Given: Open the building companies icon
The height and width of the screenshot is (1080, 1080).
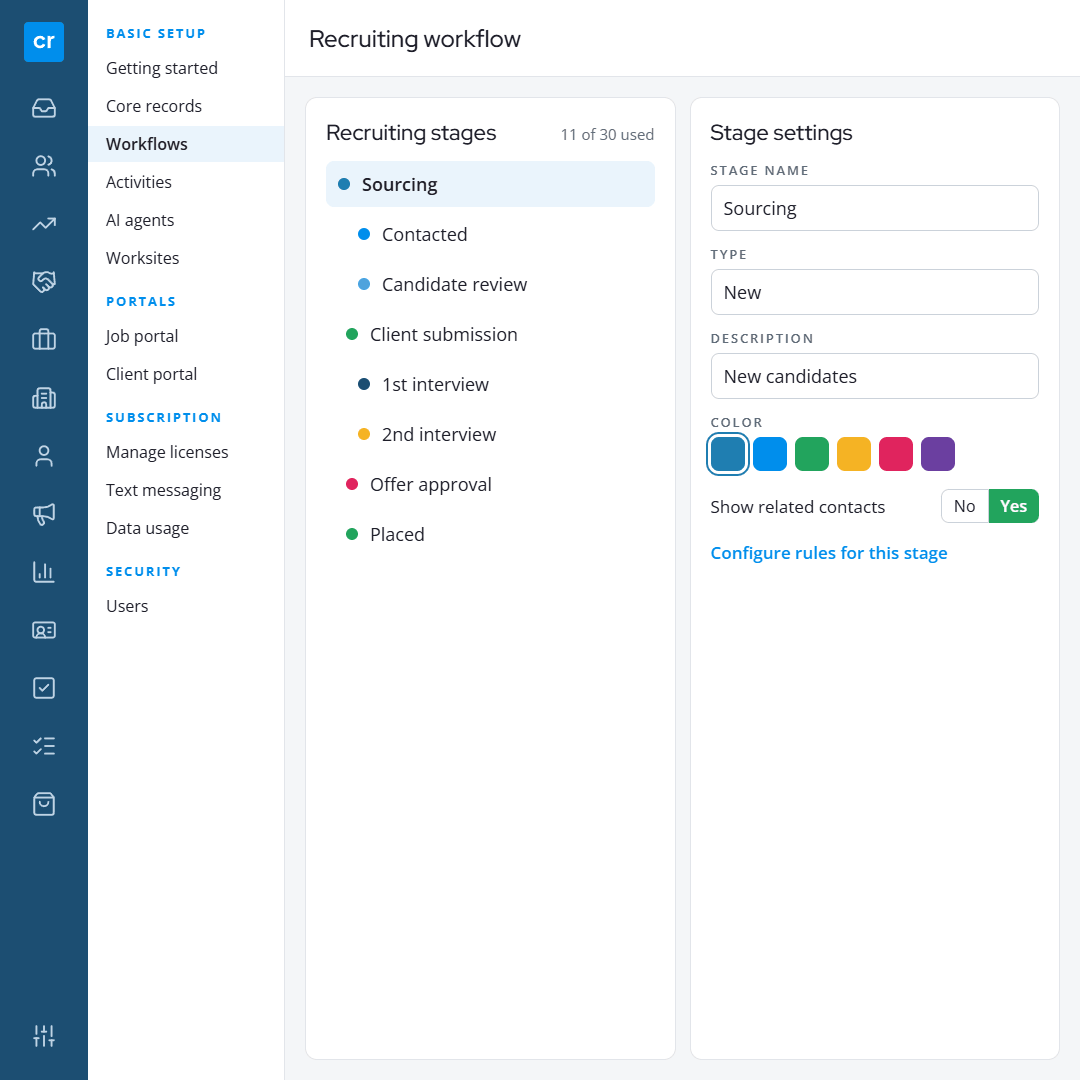Looking at the screenshot, I should point(44,398).
